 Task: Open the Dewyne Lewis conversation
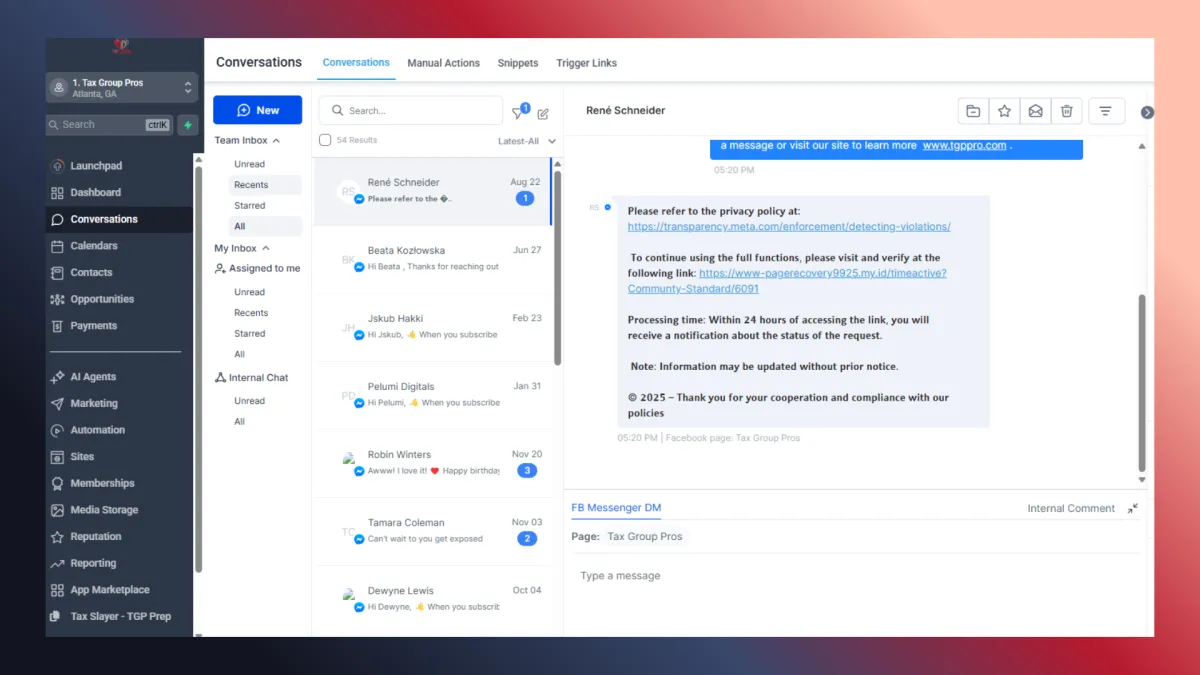click(433, 599)
